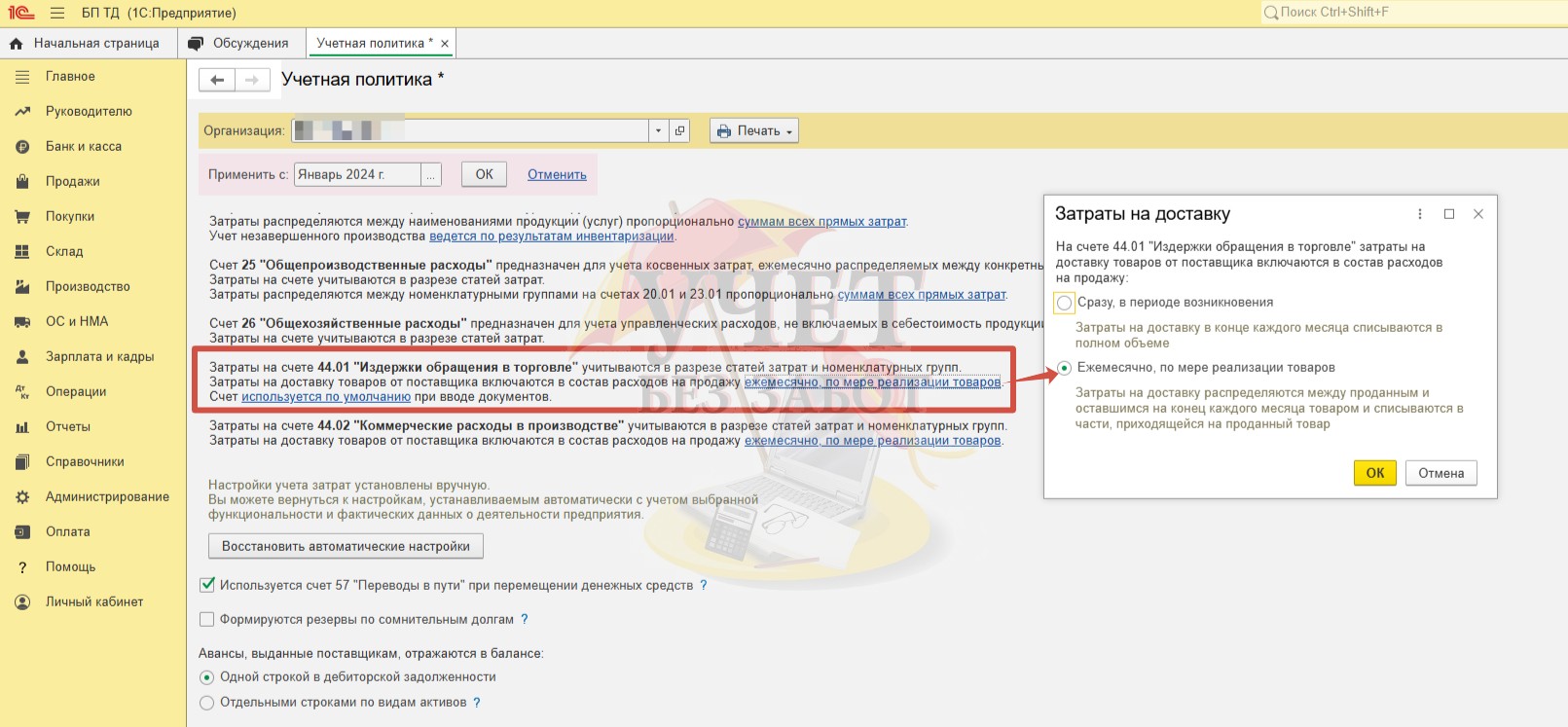Image resolution: width=1568 pixels, height=727 pixels.
Task: Go to the Начальная страница tab
Action: [x=89, y=43]
